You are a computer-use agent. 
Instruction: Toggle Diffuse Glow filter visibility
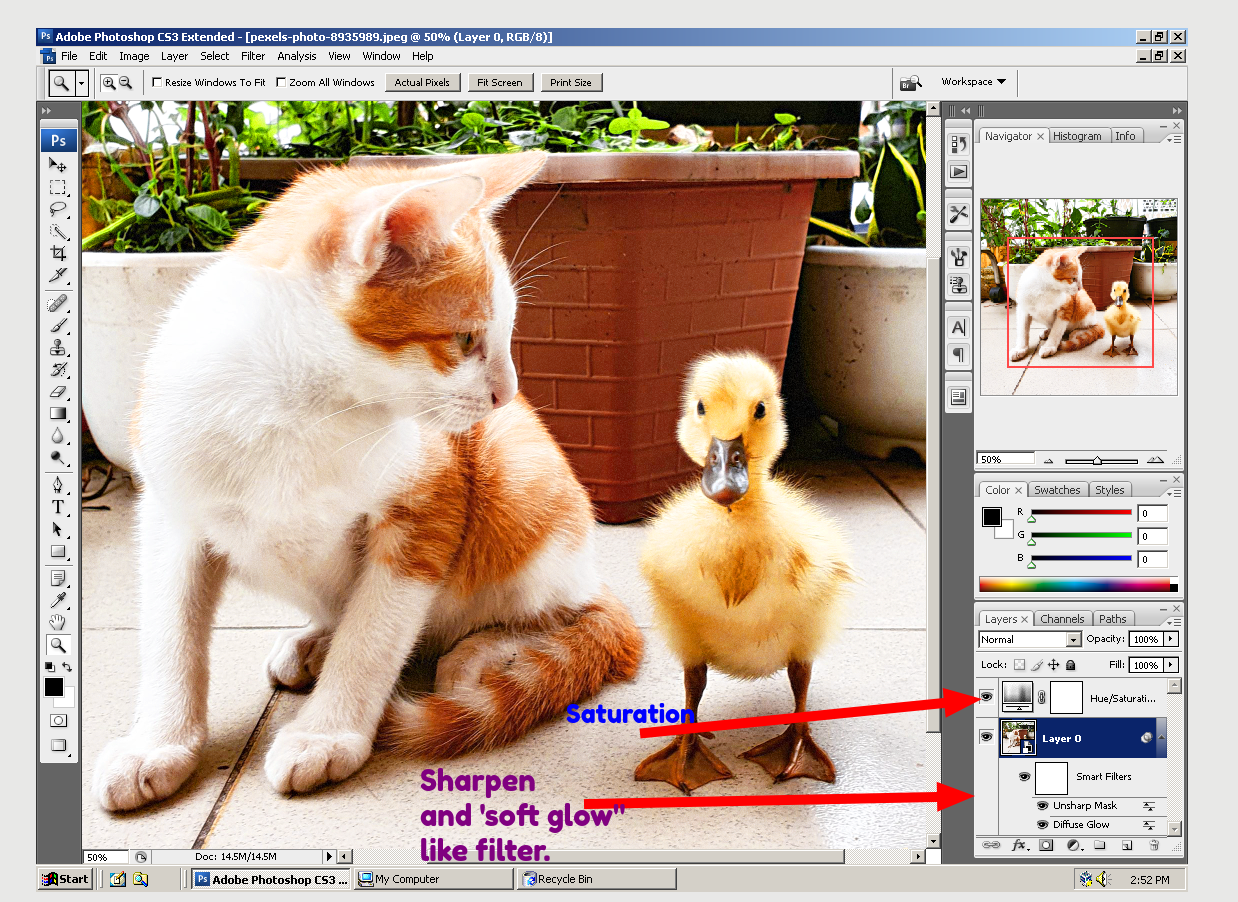[1043, 825]
